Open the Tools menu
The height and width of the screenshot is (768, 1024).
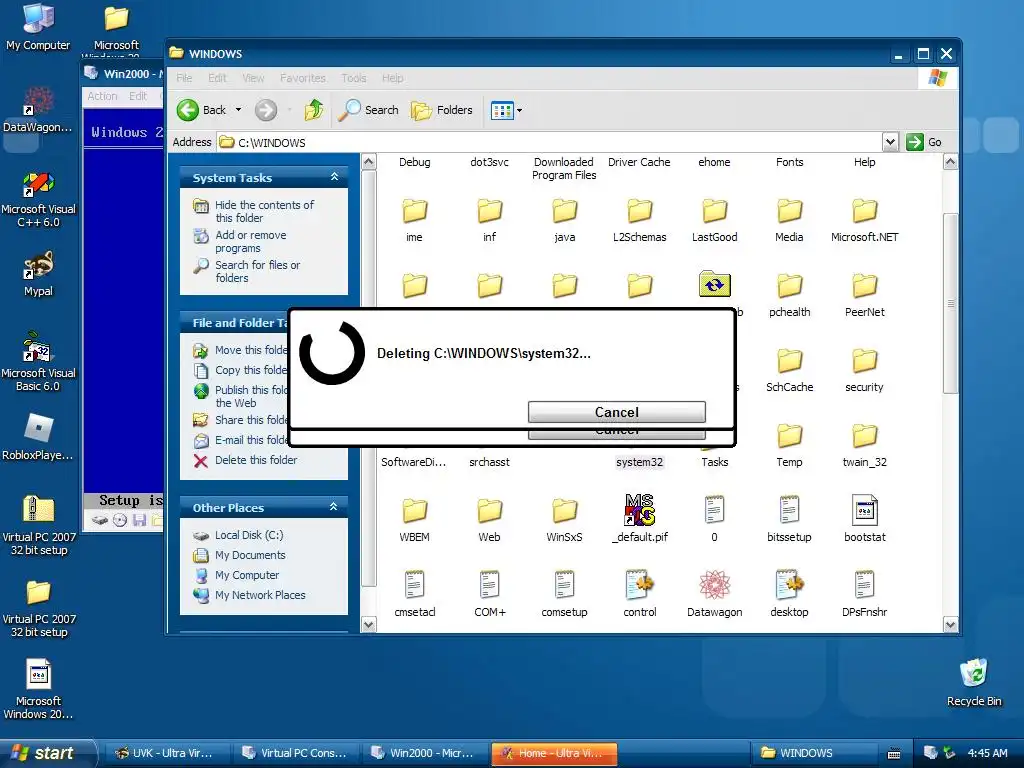click(x=353, y=78)
